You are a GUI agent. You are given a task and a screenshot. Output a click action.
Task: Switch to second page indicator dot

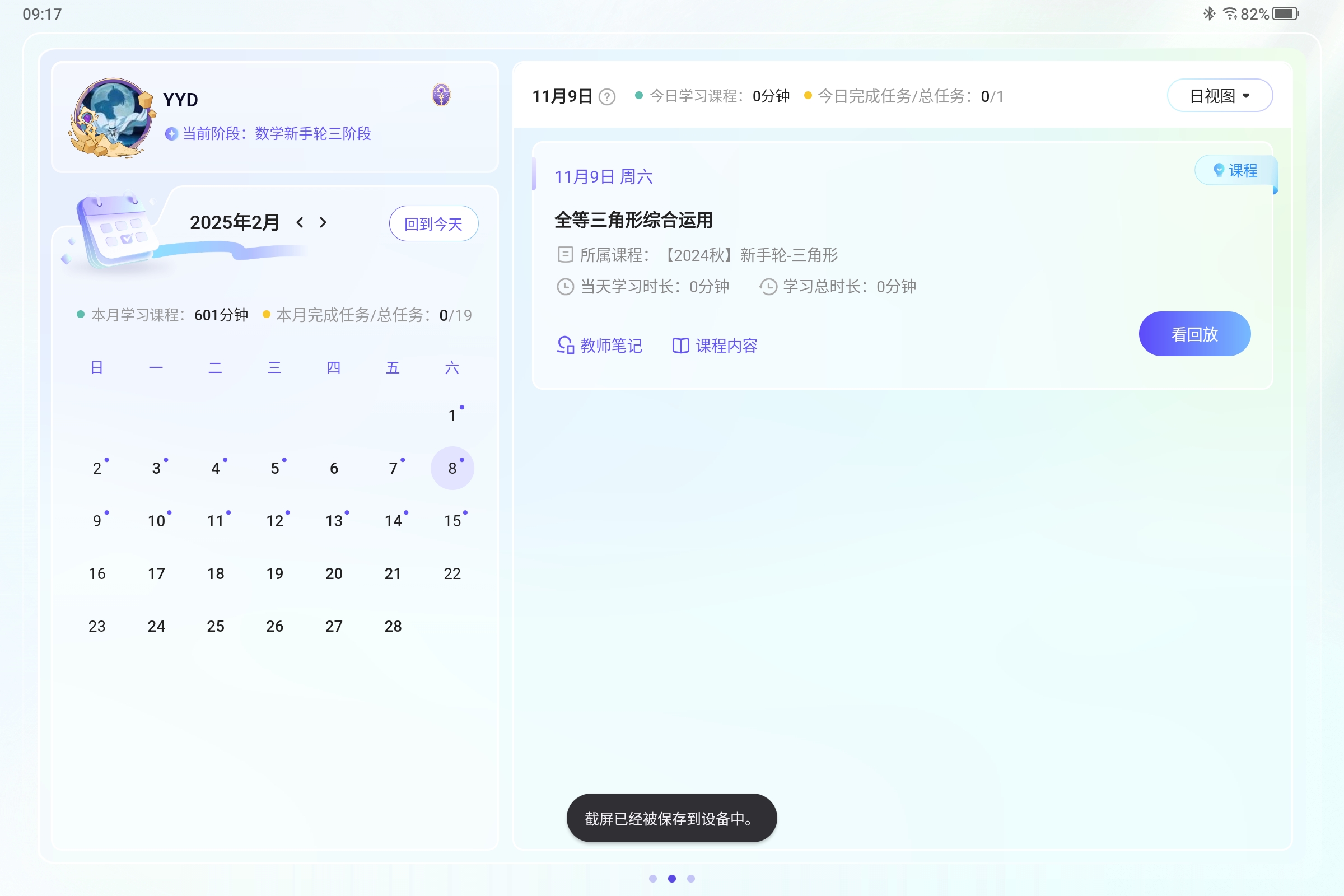point(672,878)
